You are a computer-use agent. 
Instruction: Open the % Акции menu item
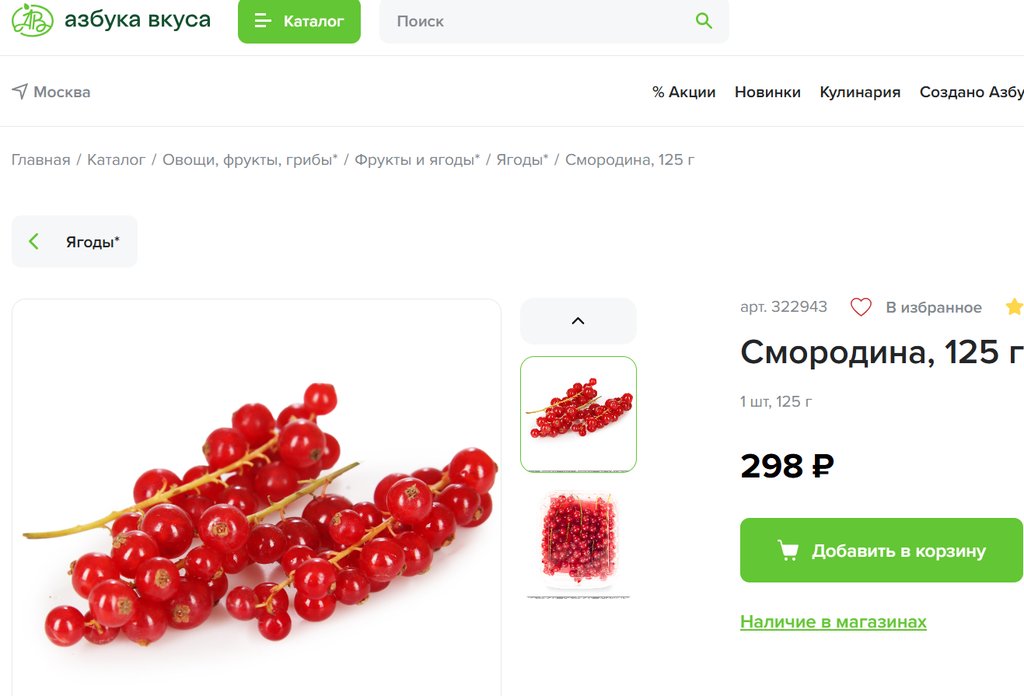point(684,92)
